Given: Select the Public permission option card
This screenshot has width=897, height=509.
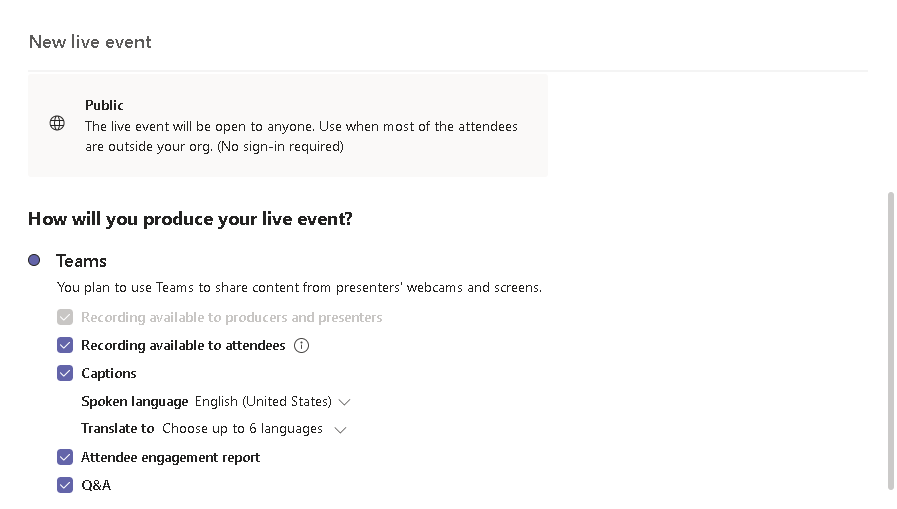Looking at the screenshot, I should (x=288, y=126).
